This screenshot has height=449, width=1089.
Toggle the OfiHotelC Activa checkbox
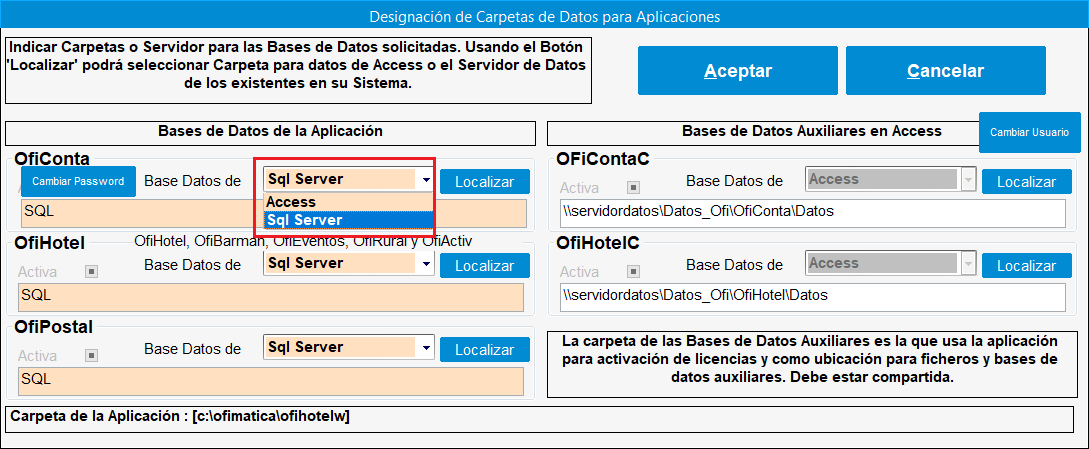pyautogui.click(x=633, y=271)
